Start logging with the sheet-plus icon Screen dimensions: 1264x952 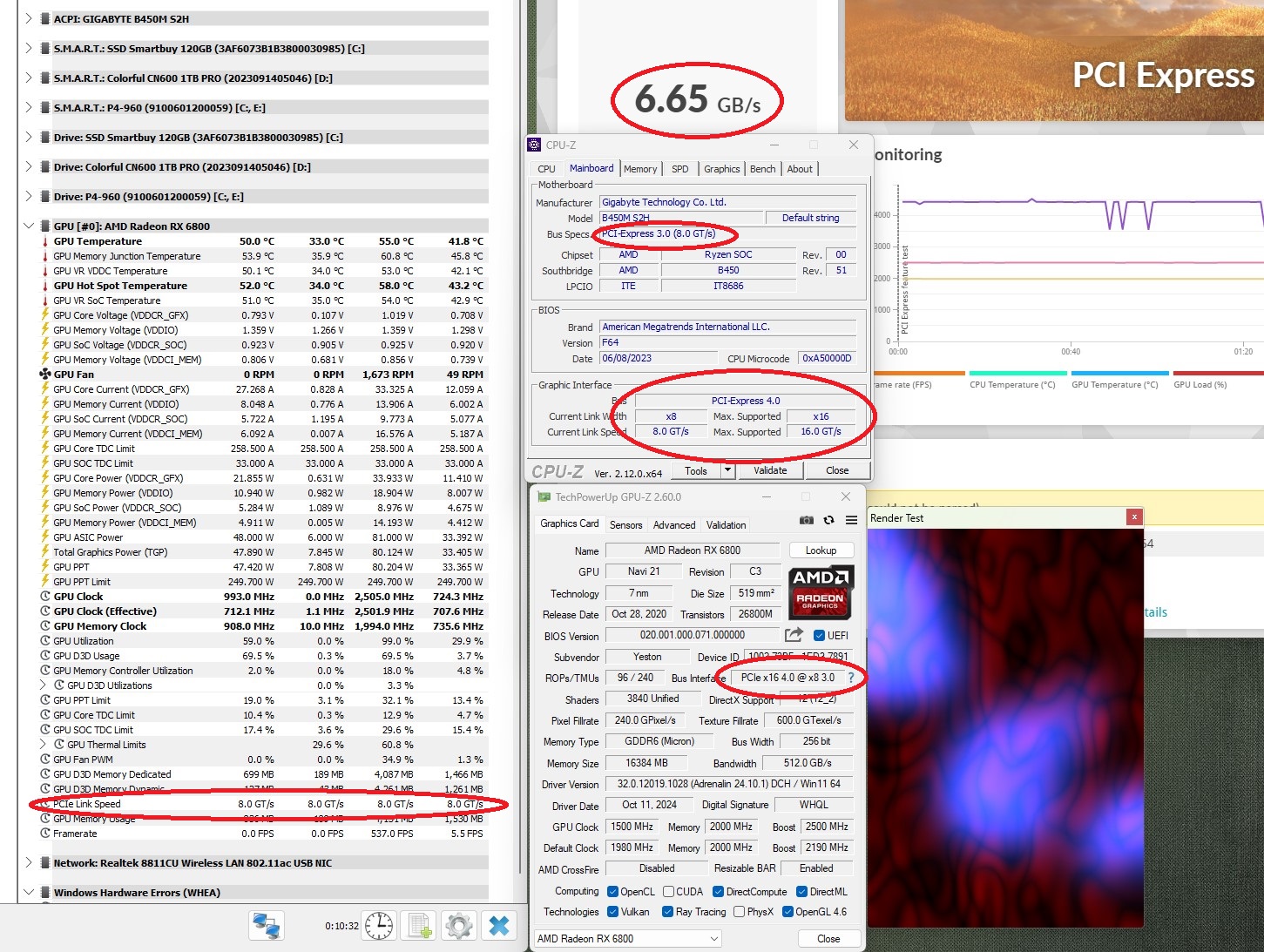click(420, 925)
